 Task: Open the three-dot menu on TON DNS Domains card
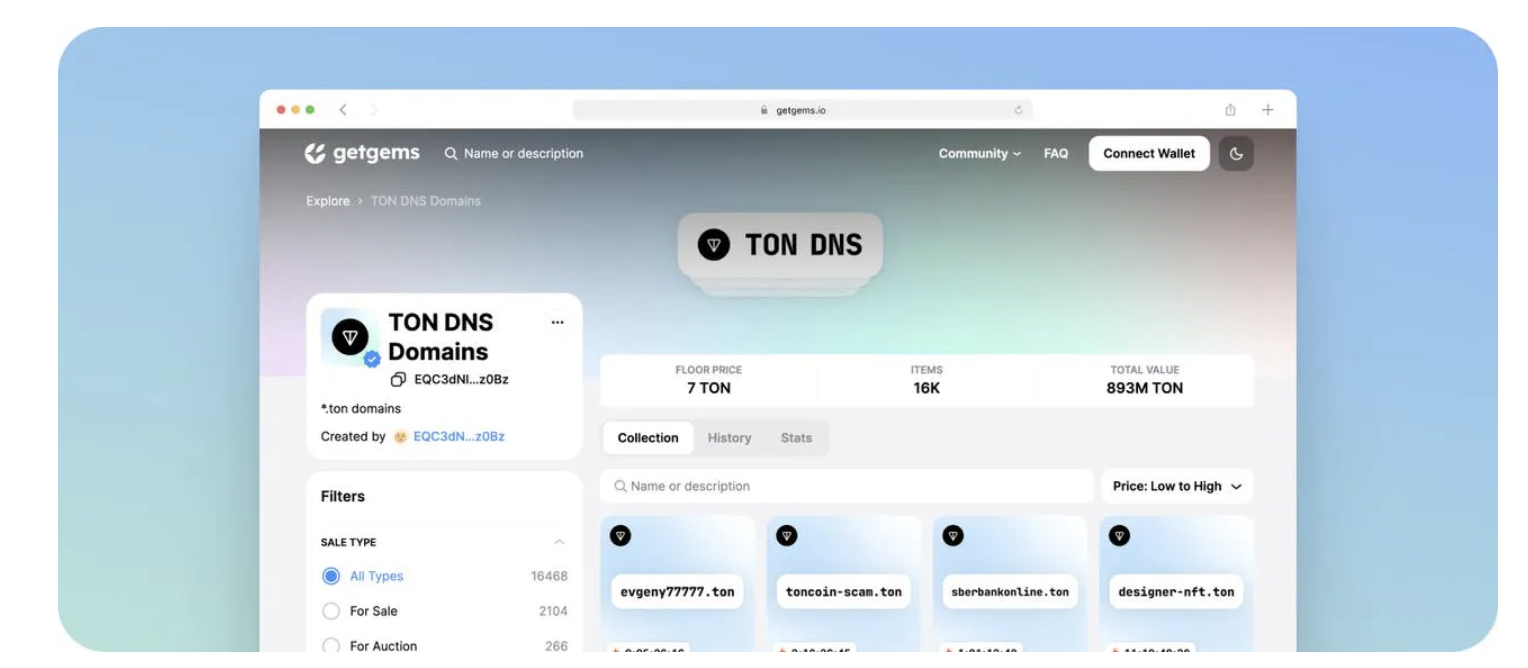pyautogui.click(x=557, y=322)
